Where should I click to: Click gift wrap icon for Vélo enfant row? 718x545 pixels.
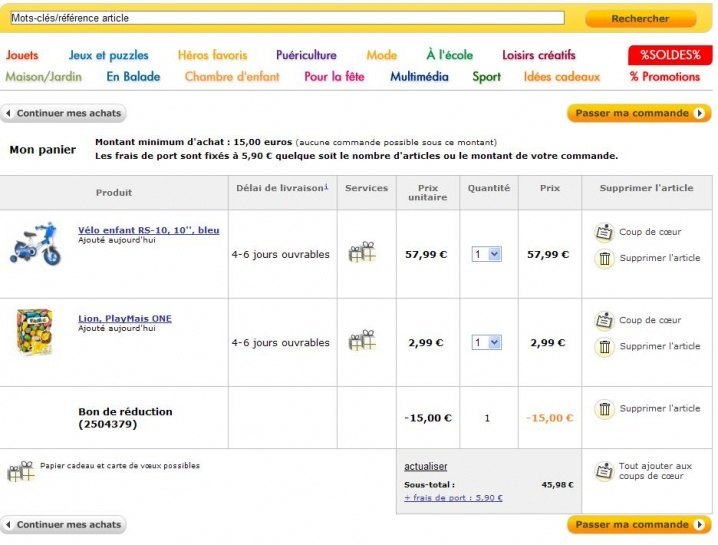(x=361, y=253)
